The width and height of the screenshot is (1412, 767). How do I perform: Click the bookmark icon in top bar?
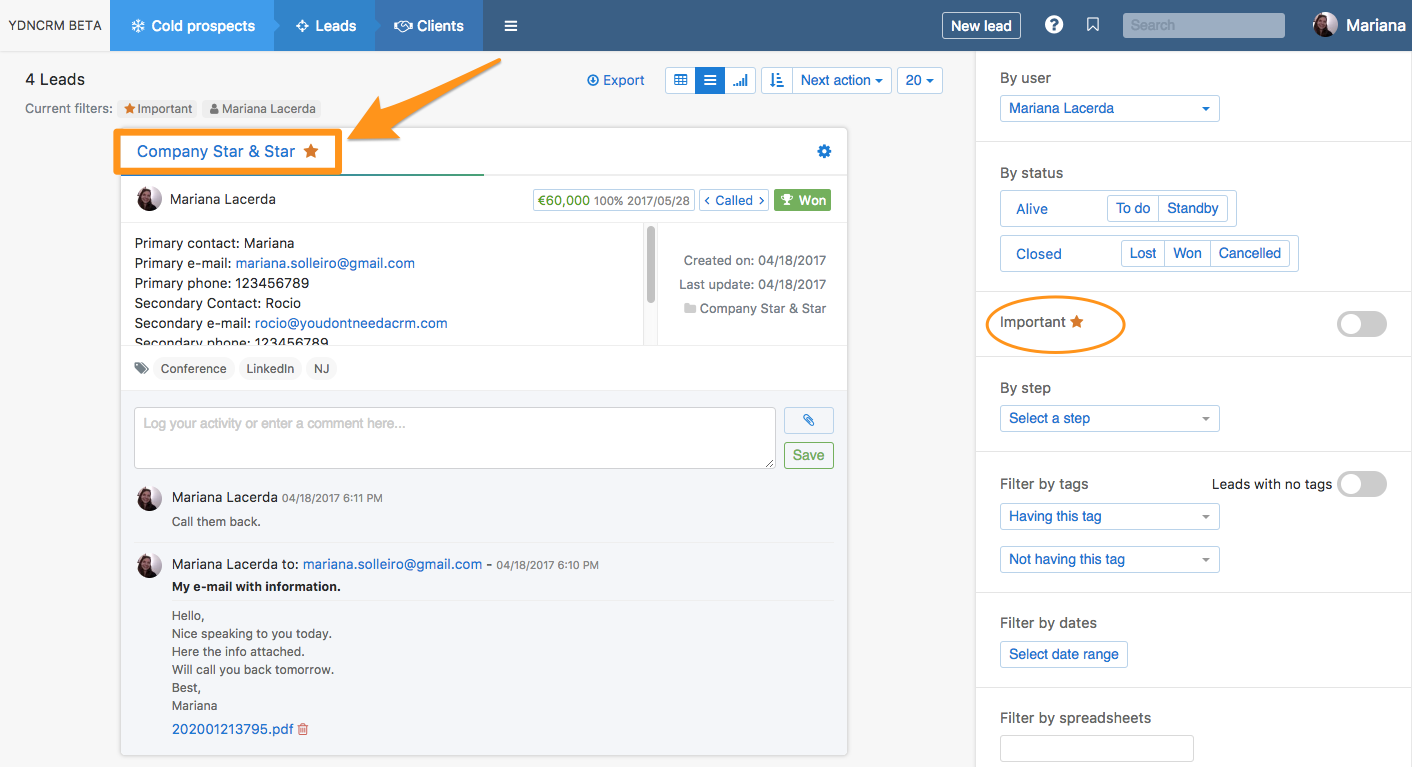click(x=1093, y=25)
